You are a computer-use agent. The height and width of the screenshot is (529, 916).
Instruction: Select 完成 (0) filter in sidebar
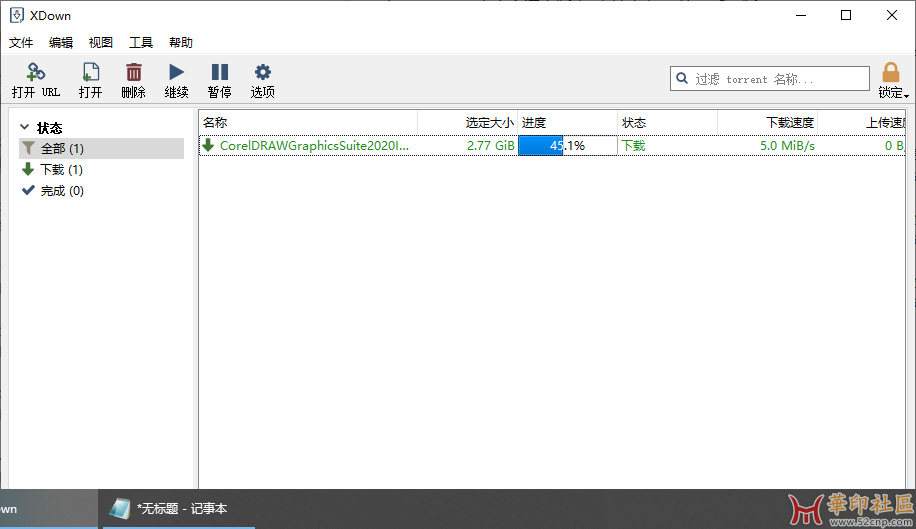click(x=102, y=191)
